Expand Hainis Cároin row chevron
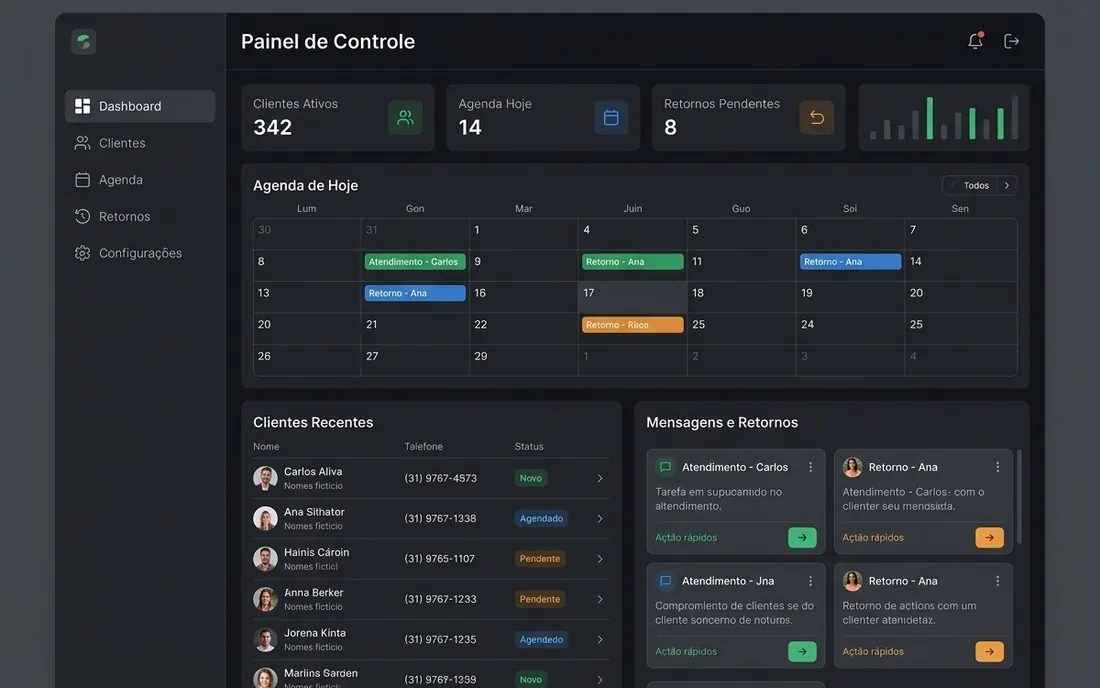The height and width of the screenshot is (688, 1100). tap(600, 559)
